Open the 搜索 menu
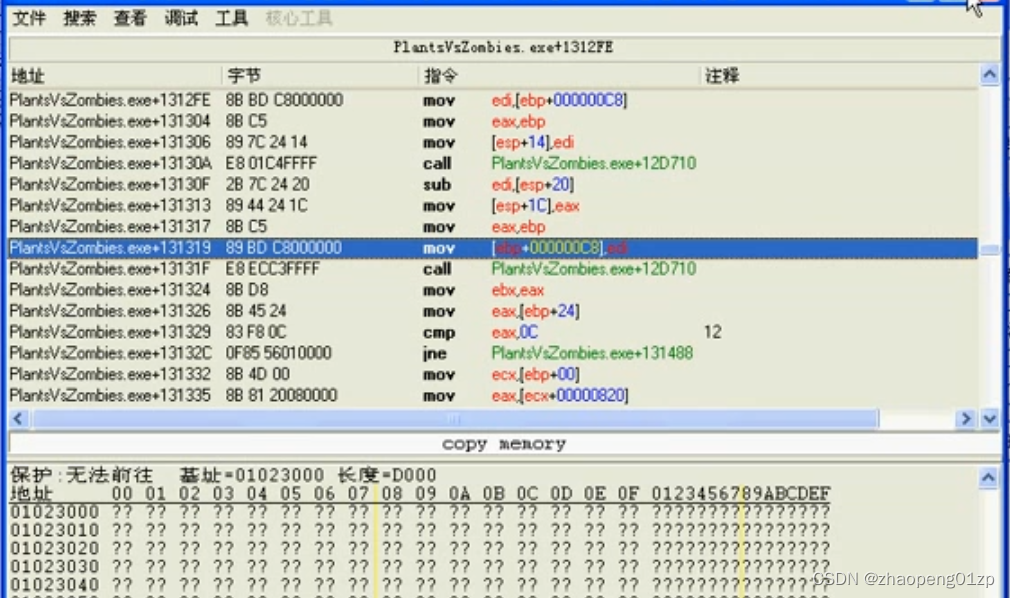This screenshot has height=598, width=1010. click(x=79, y=18)
